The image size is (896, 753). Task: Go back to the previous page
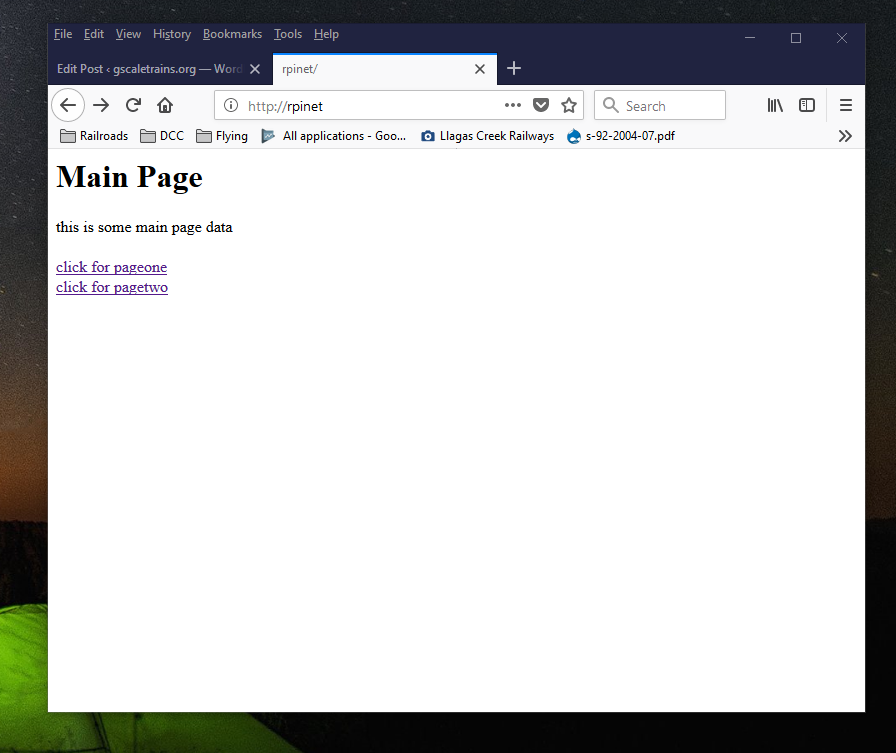68,106
